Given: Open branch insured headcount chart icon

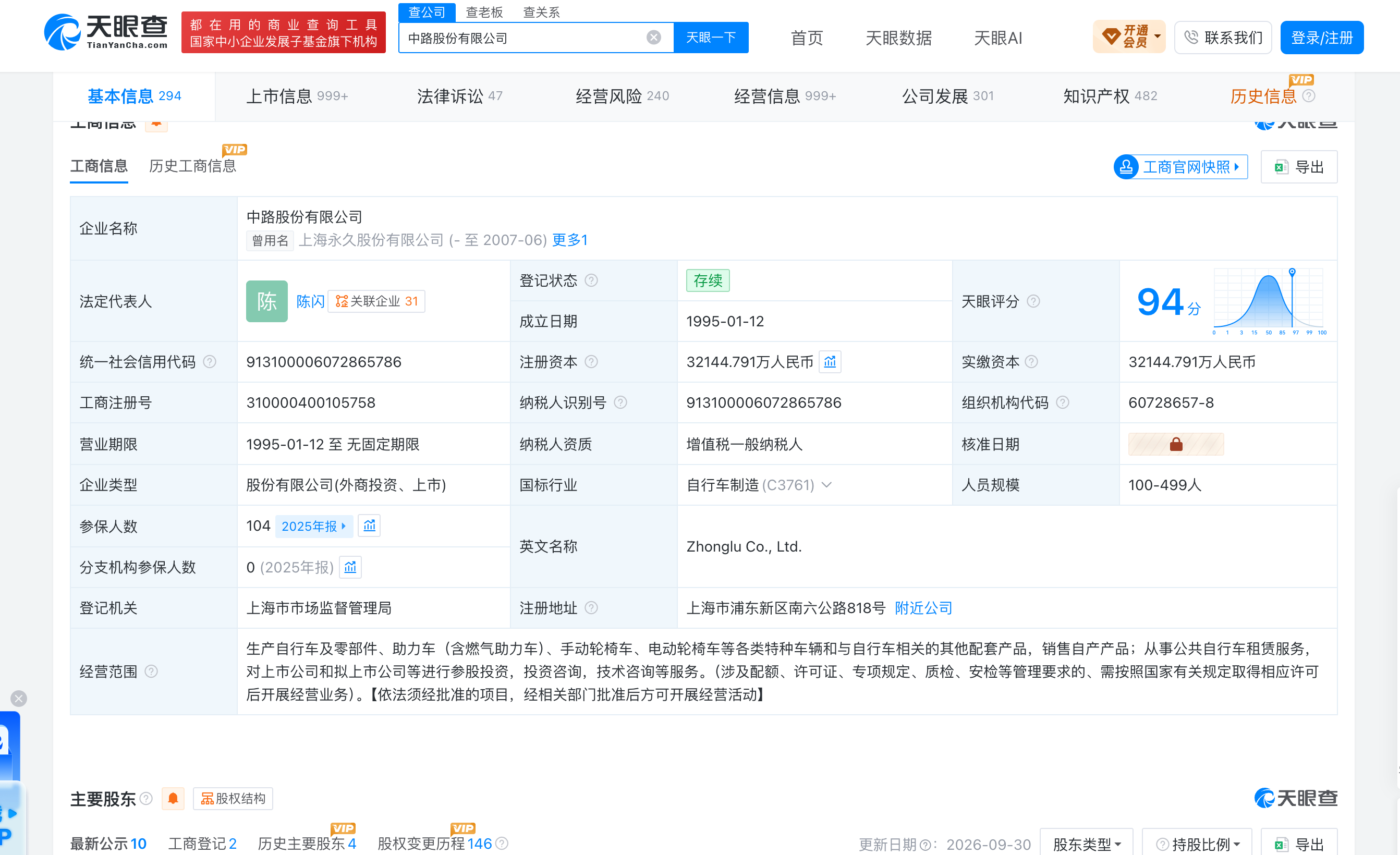Looking at the screenshot, I should (350, 567).
